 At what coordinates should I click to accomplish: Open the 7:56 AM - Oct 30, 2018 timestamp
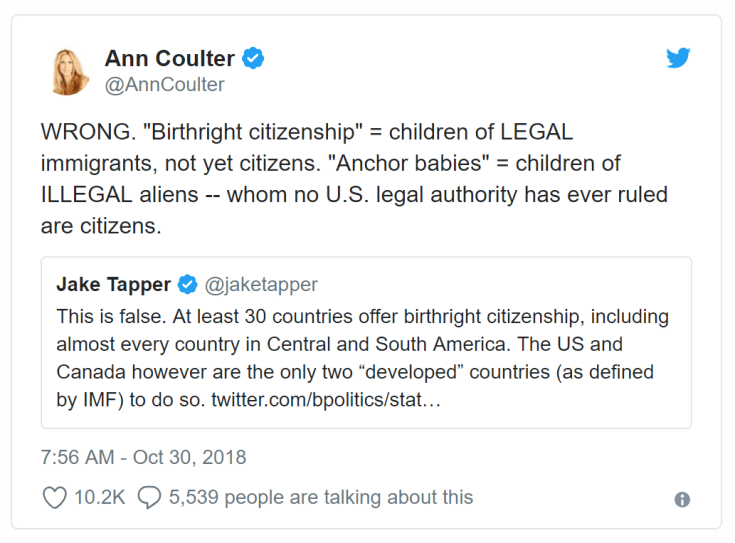pos(143,458)
